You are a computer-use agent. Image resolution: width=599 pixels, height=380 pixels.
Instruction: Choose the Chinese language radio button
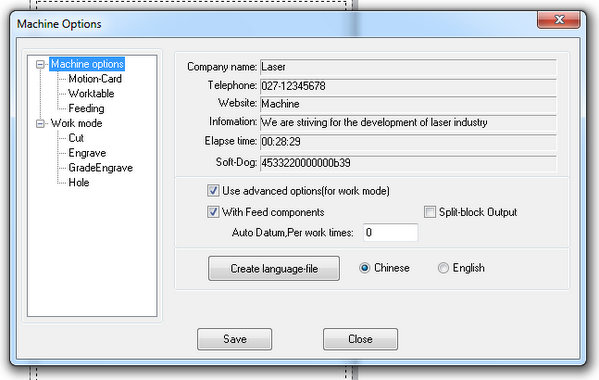[364, 268]
